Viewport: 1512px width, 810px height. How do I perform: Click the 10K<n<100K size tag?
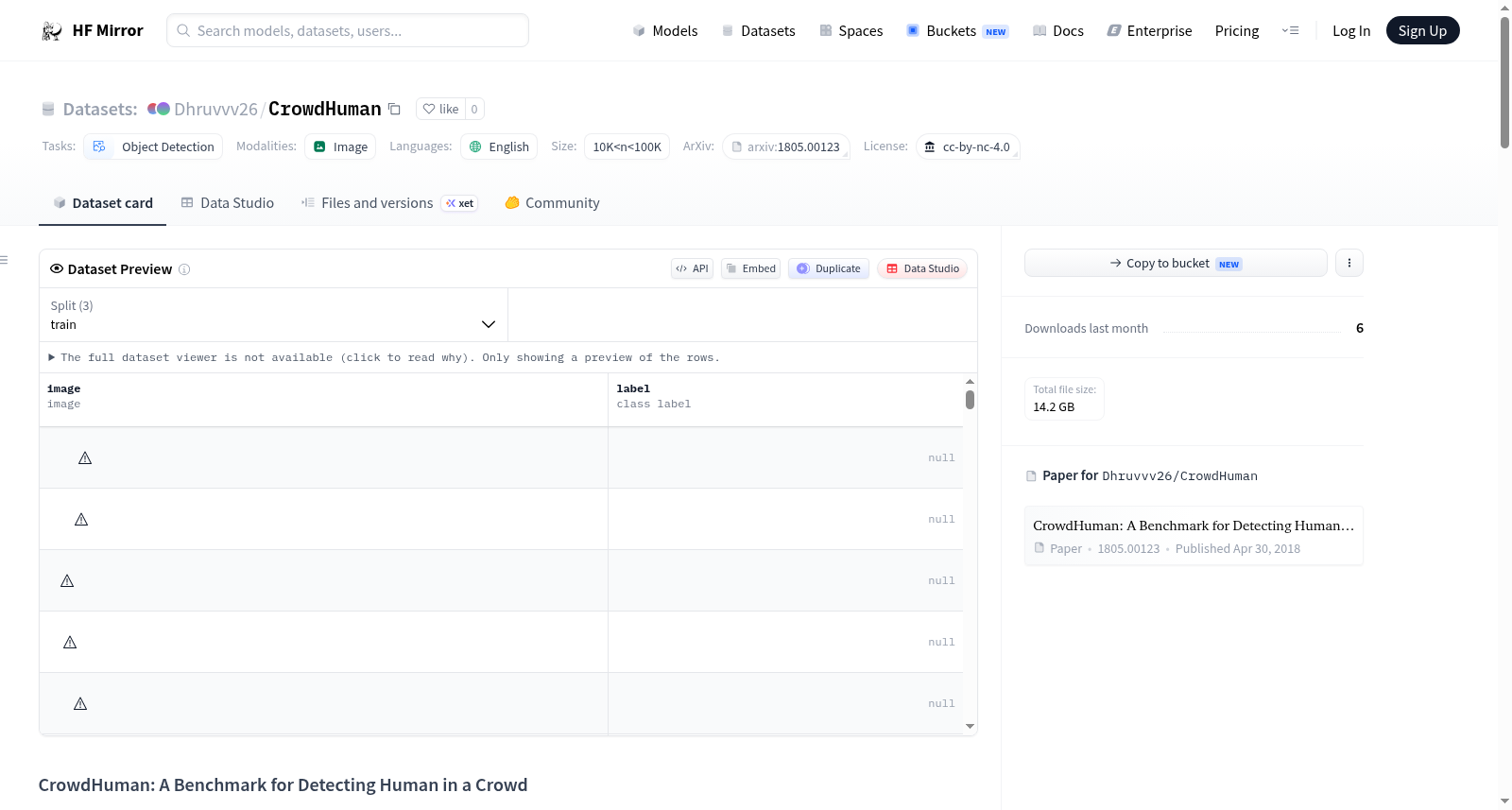point(627,146)
